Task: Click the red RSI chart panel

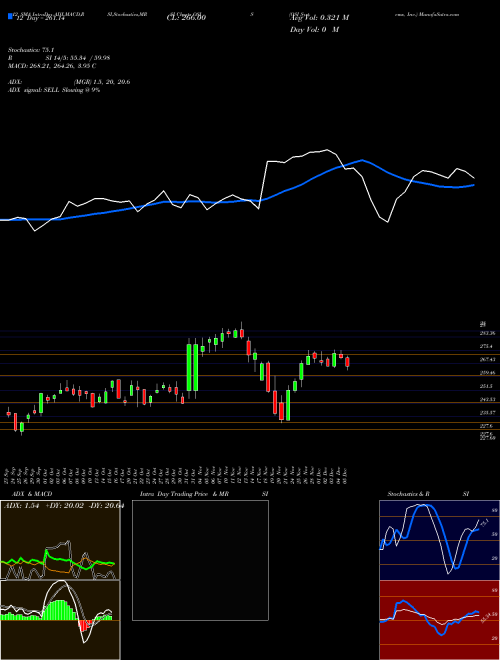Action: 439,620
